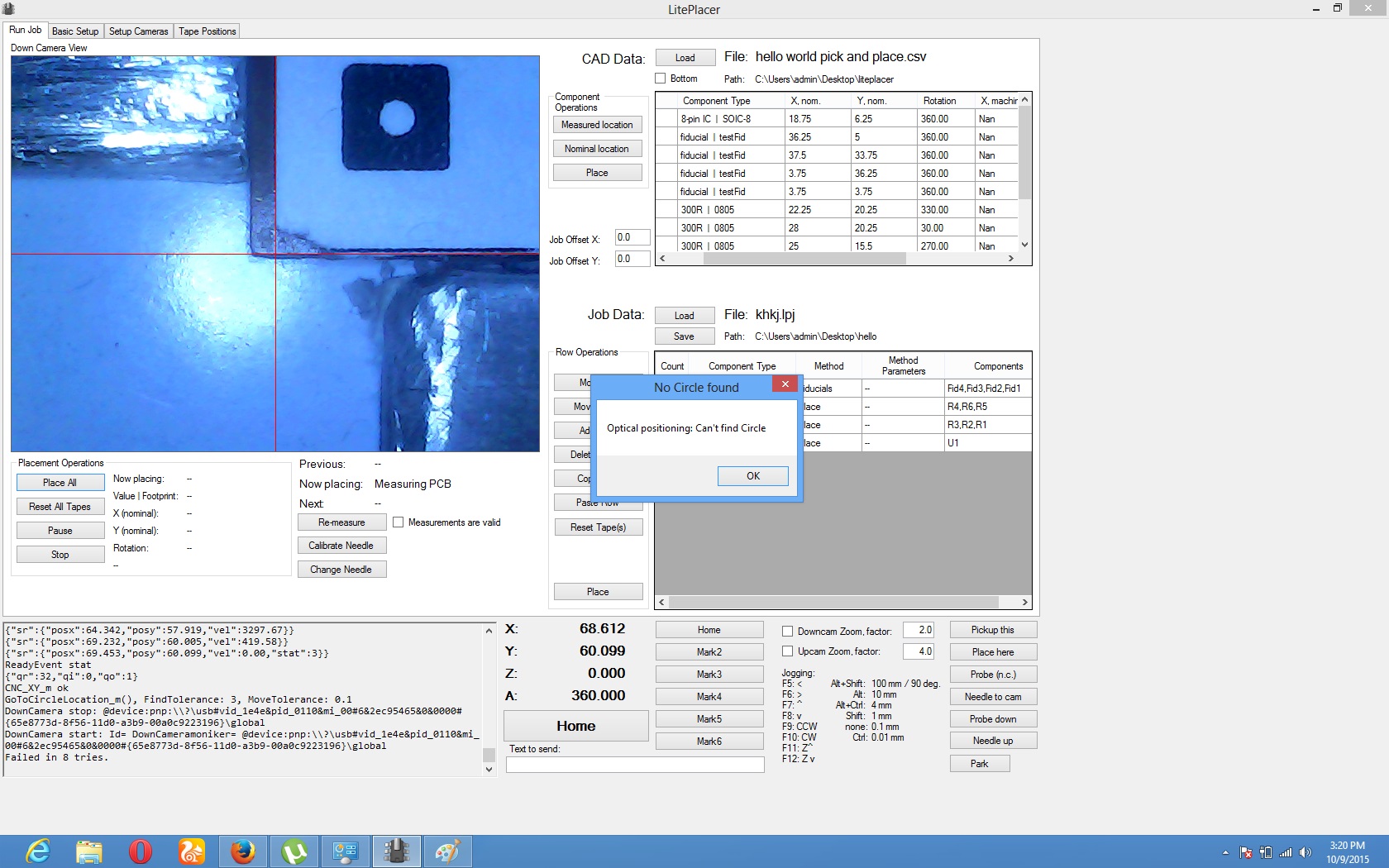The height and width of the screenshot is (868, 1389).
Task: Click the Text to send input field
Action: click(635, 765)
